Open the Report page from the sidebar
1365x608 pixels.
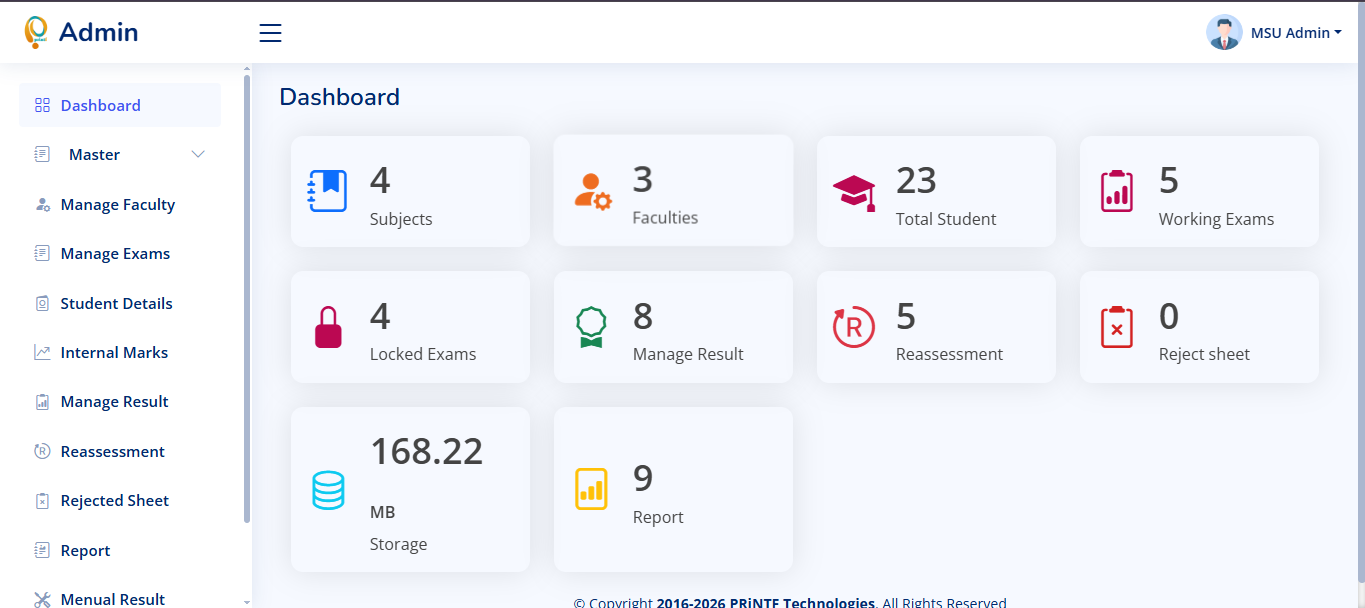coord(85,550)
